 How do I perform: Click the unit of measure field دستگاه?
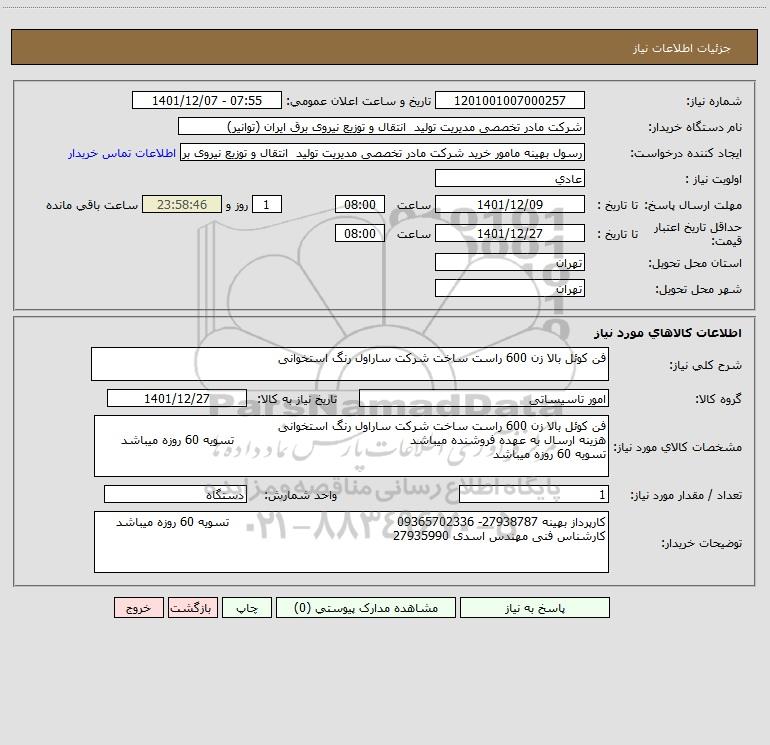click(x=175, y=495)
